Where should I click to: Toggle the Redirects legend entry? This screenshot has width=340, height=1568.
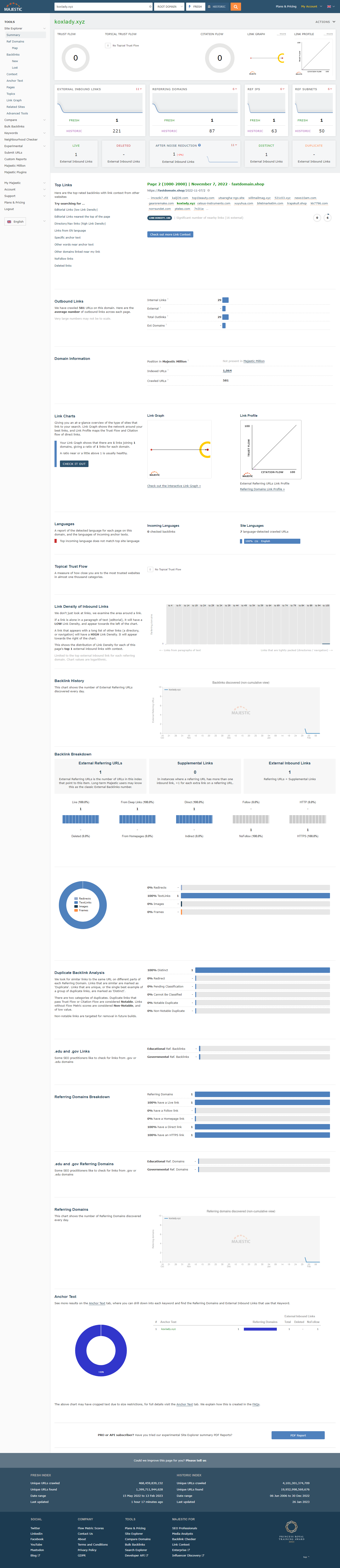pos(83,898)
